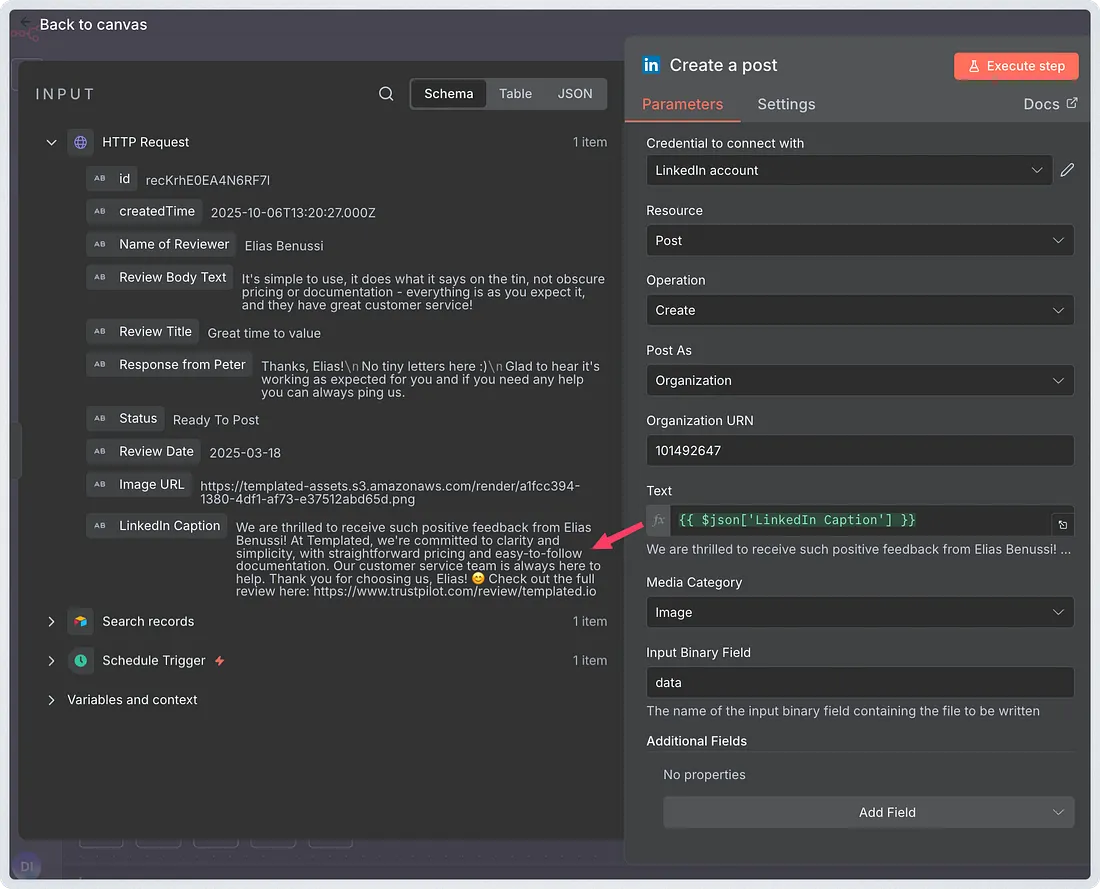Click the HTTP Request globe icon

[81, 142]
